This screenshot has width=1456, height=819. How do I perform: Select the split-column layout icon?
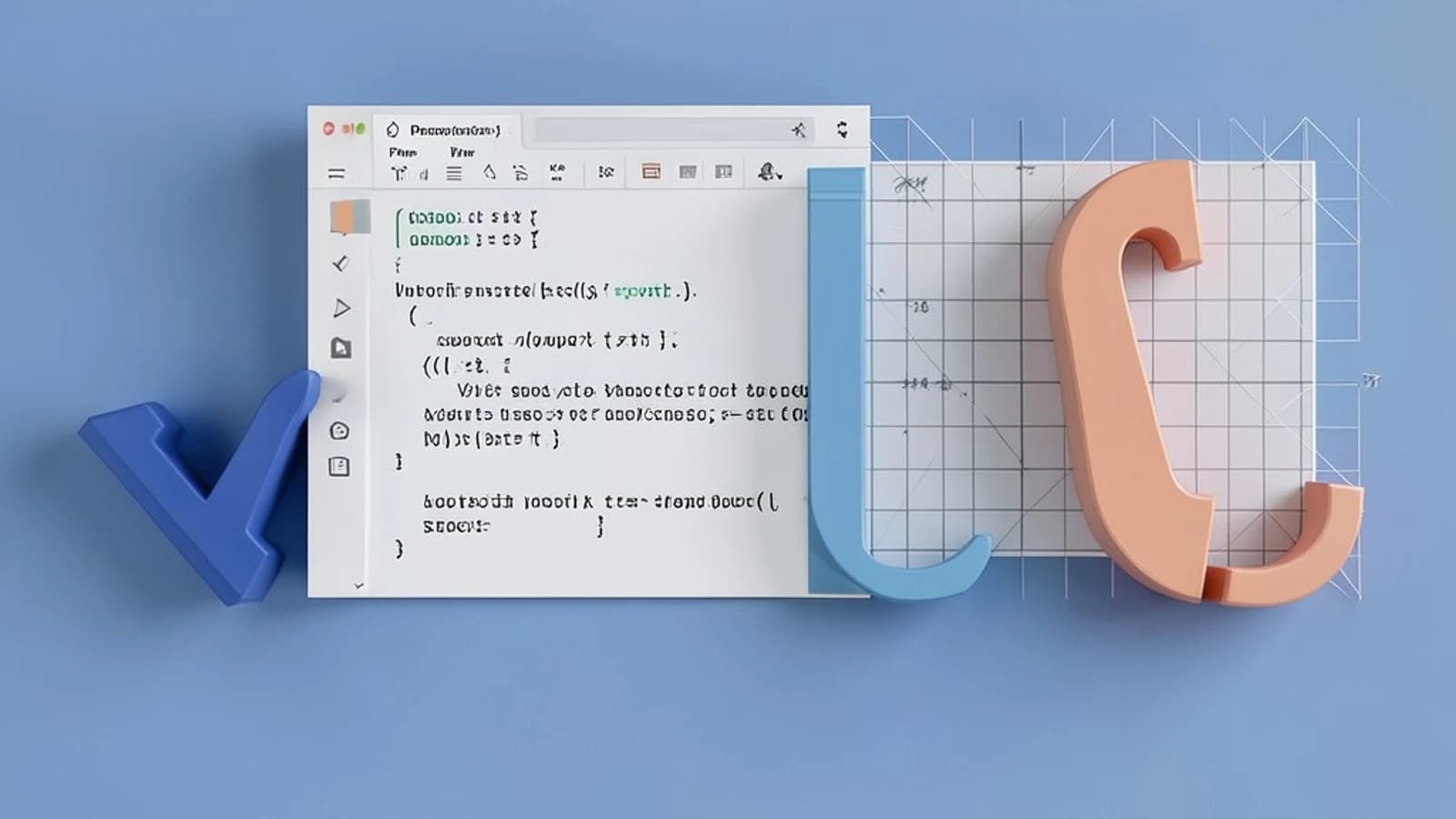[x=723, y=172]
